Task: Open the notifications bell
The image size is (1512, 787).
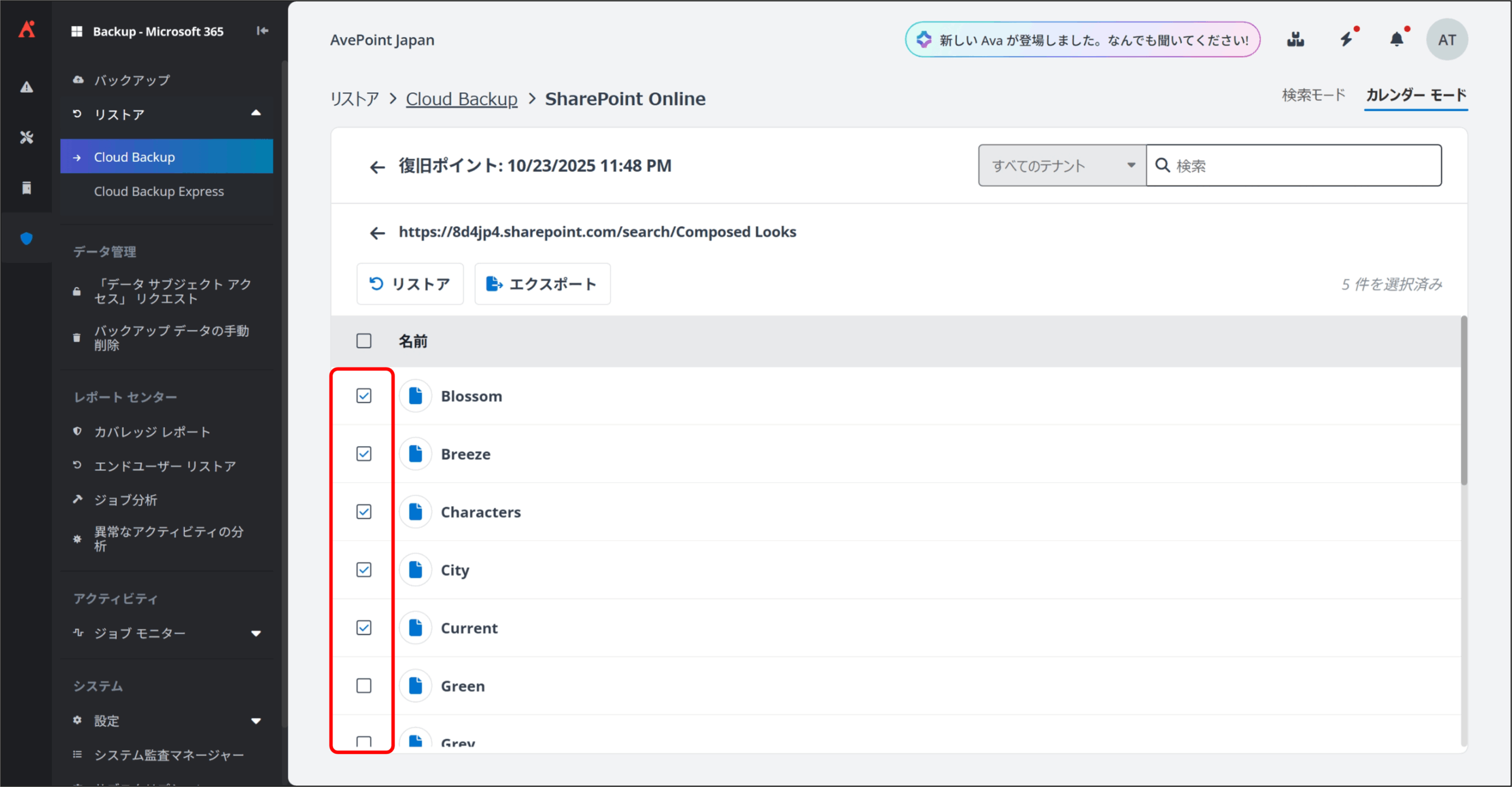Action: (1396, 40)
